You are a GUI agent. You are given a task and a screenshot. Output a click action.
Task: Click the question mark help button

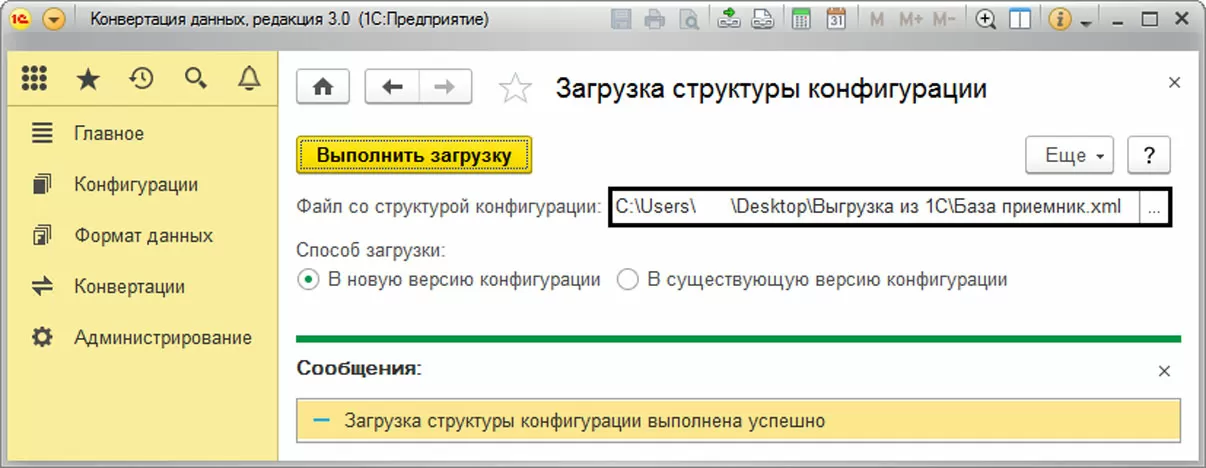1149,156
